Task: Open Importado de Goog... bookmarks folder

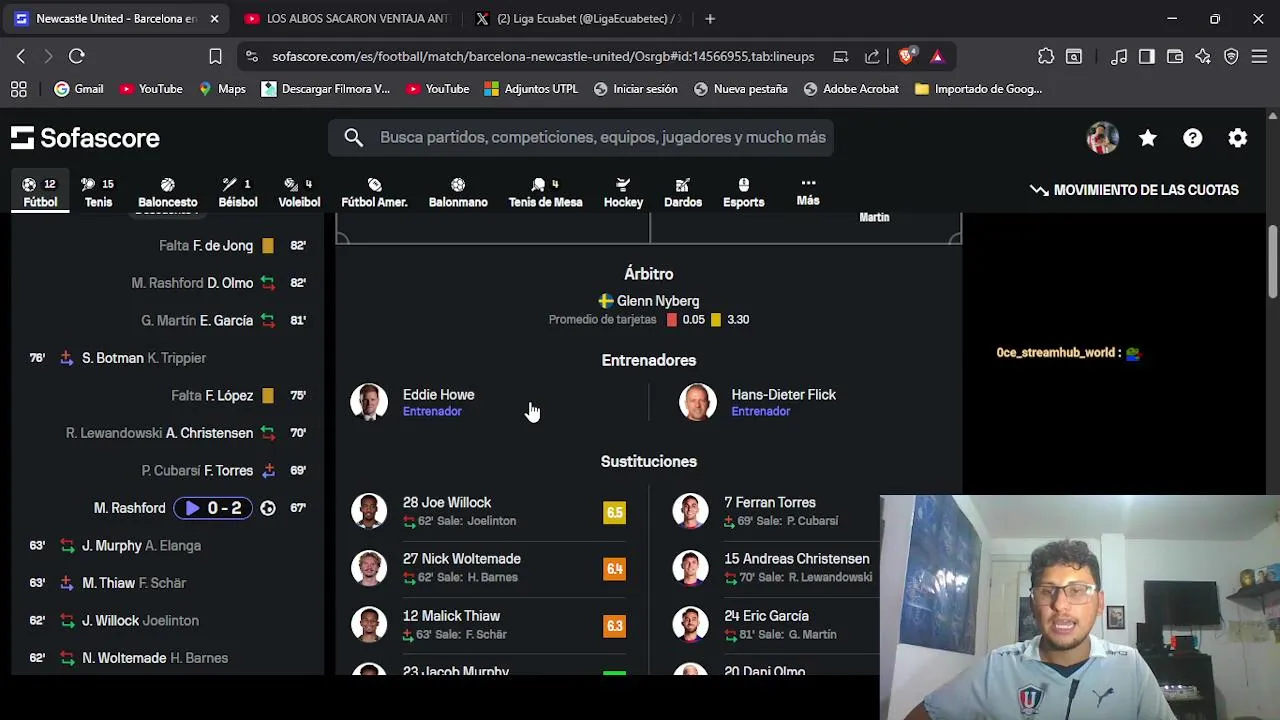Action: (978, 89)
